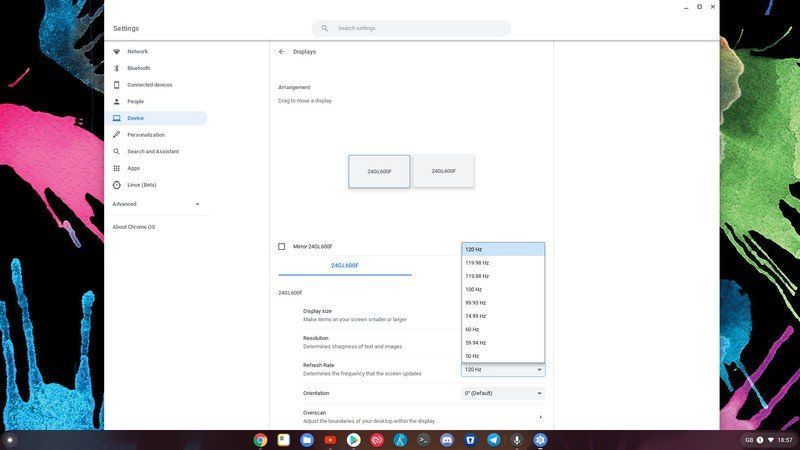
Task: Select Device in the sidebar
Action: [156, 118]
